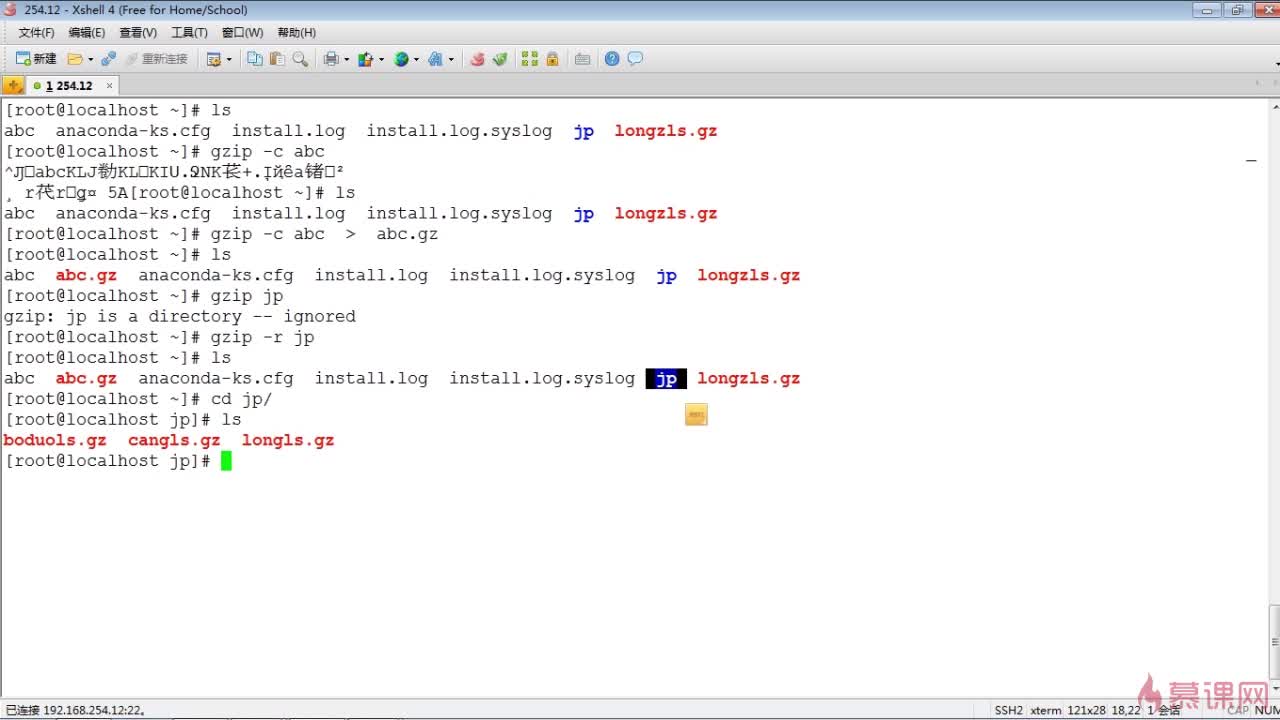This screenshot has width=1280, height=720.
Task: Click the 'gzip: jp is a directory -- ignored' line
Action: click(180, 317)
